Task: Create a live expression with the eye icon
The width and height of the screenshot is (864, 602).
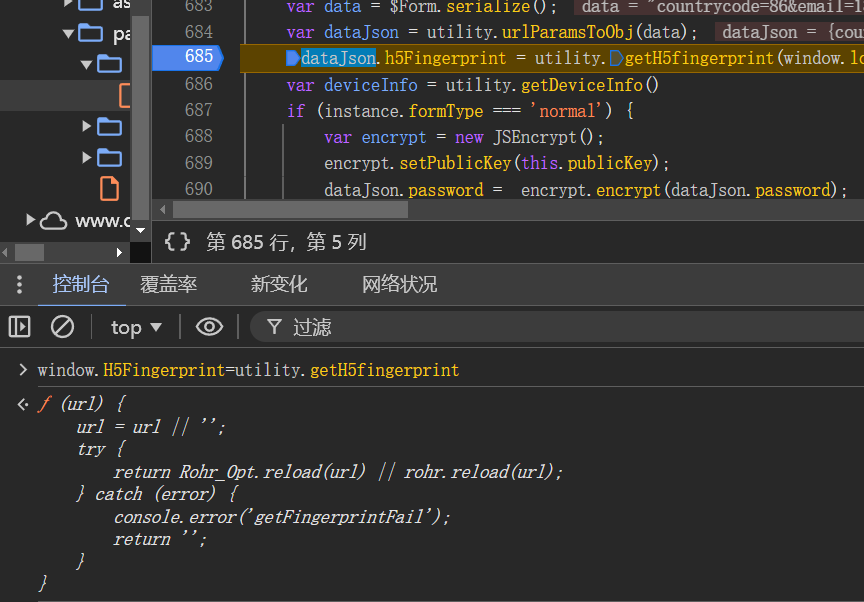Action: pos(208,326)
